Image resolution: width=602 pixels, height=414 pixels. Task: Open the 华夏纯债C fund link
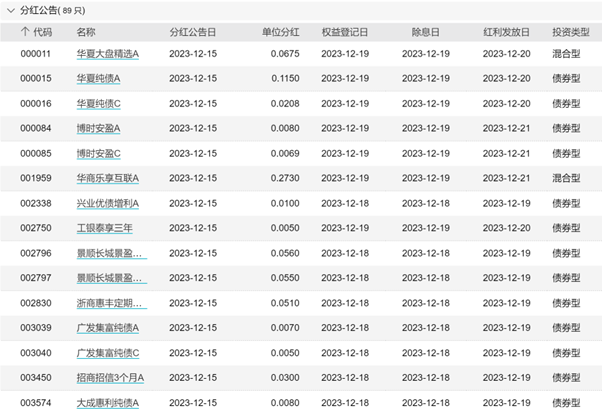point(98,104)
